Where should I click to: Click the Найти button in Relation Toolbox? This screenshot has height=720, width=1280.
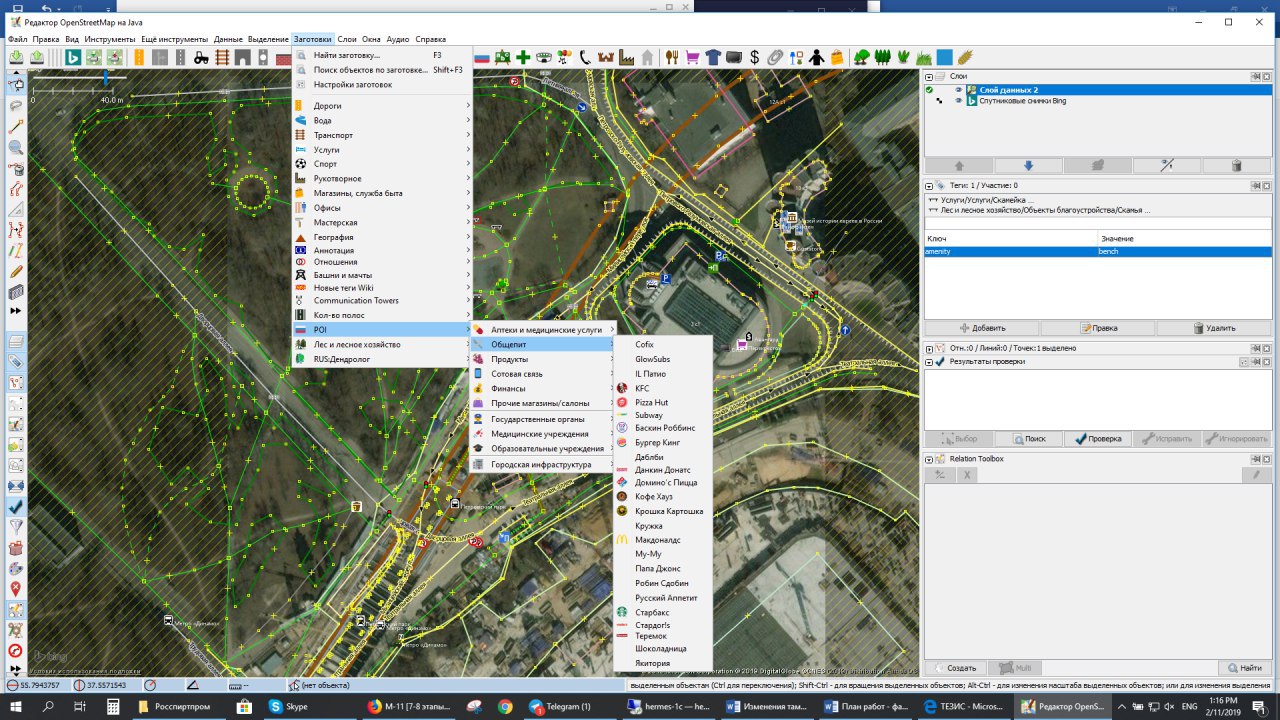(1245, 667)
